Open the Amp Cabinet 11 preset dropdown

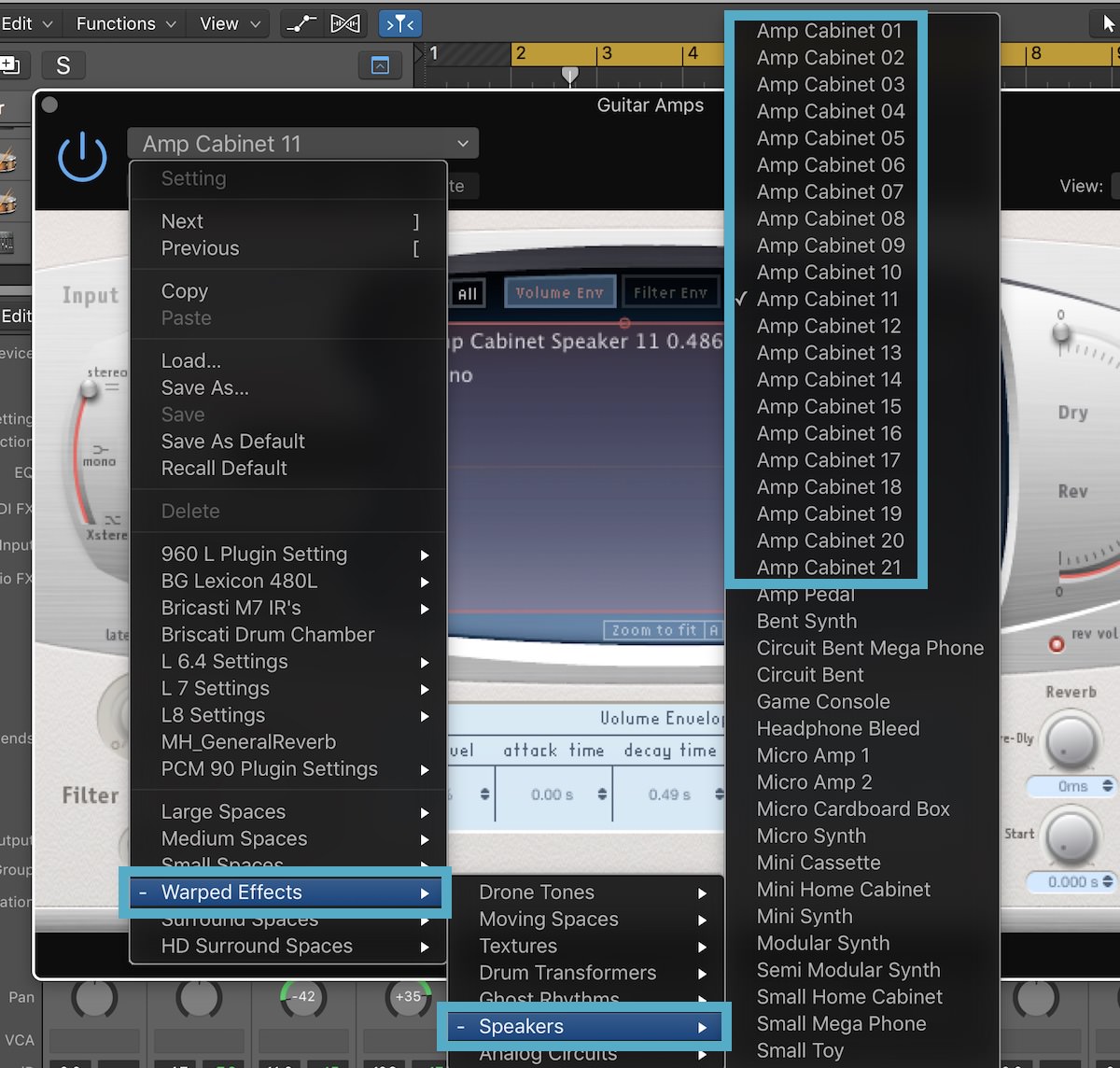coord(303,144)
